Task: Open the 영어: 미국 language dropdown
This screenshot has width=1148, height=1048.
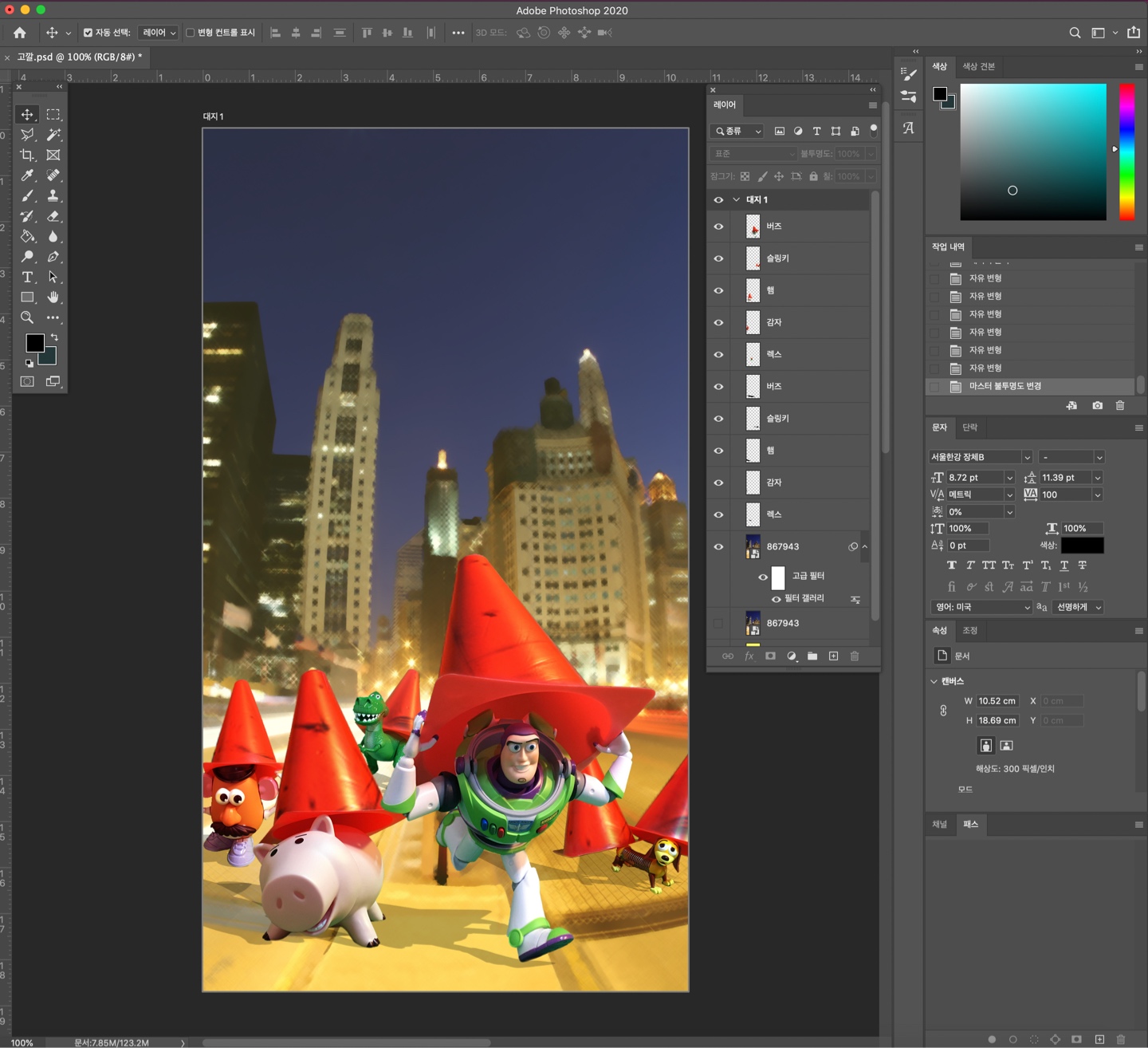Action: tap(981, 608)
